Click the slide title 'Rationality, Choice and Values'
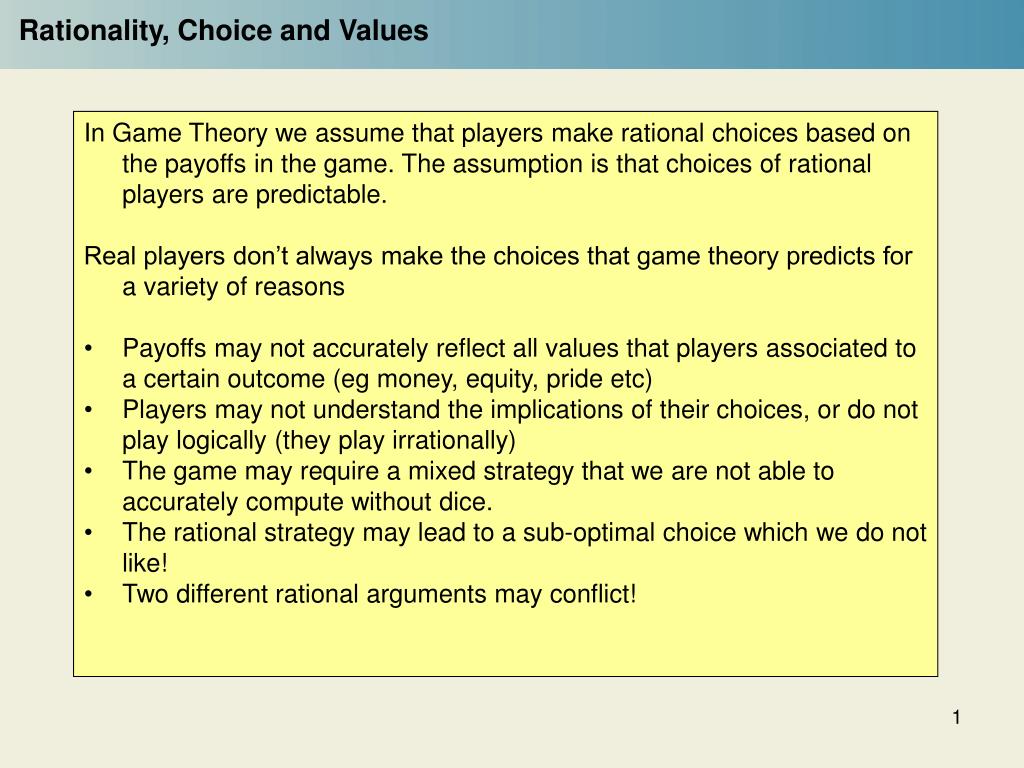Screen dimensions: 1024x768 224,31
